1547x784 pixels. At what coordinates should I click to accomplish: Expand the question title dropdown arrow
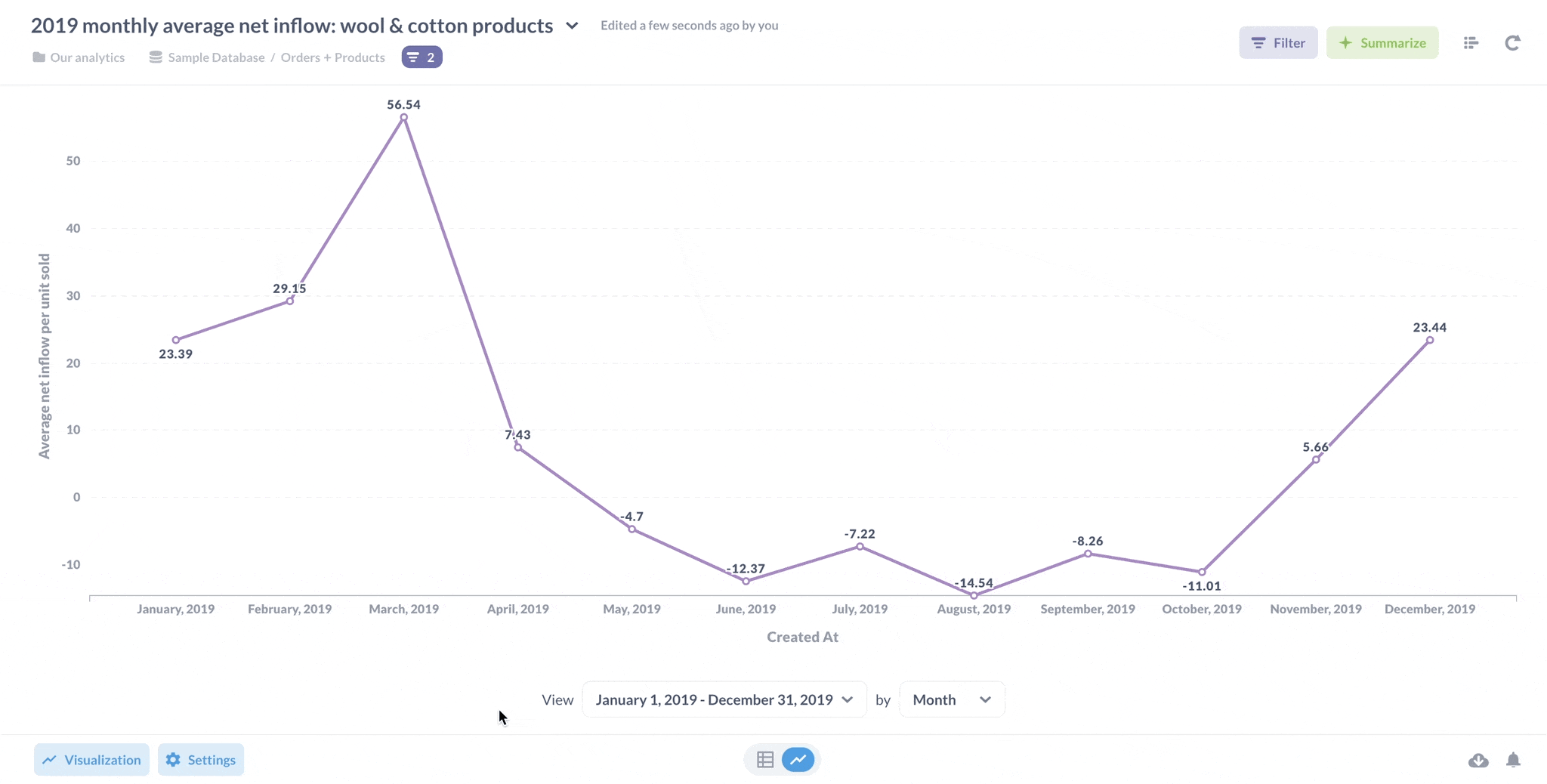pos(572,26)
